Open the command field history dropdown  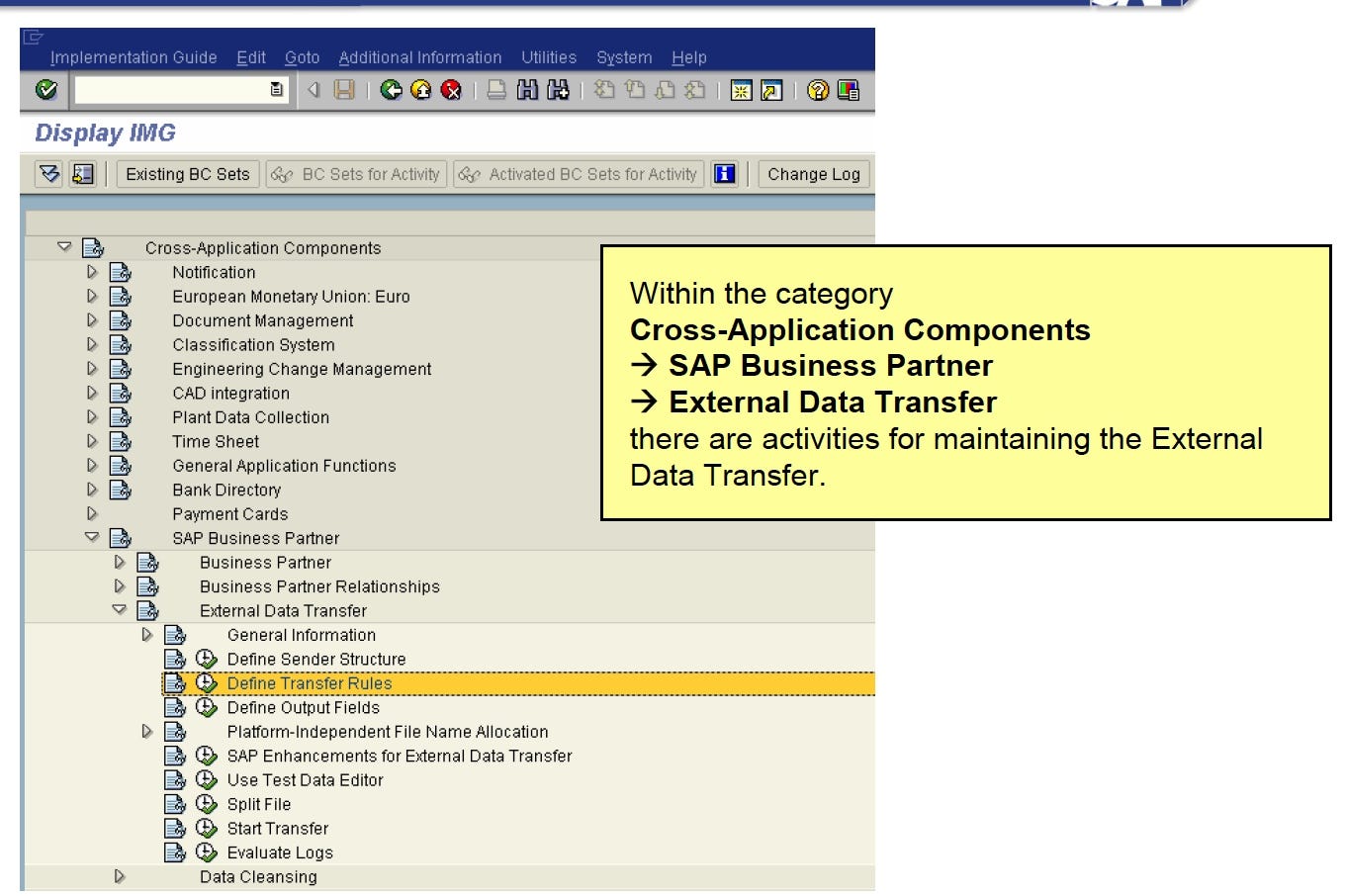277,90
